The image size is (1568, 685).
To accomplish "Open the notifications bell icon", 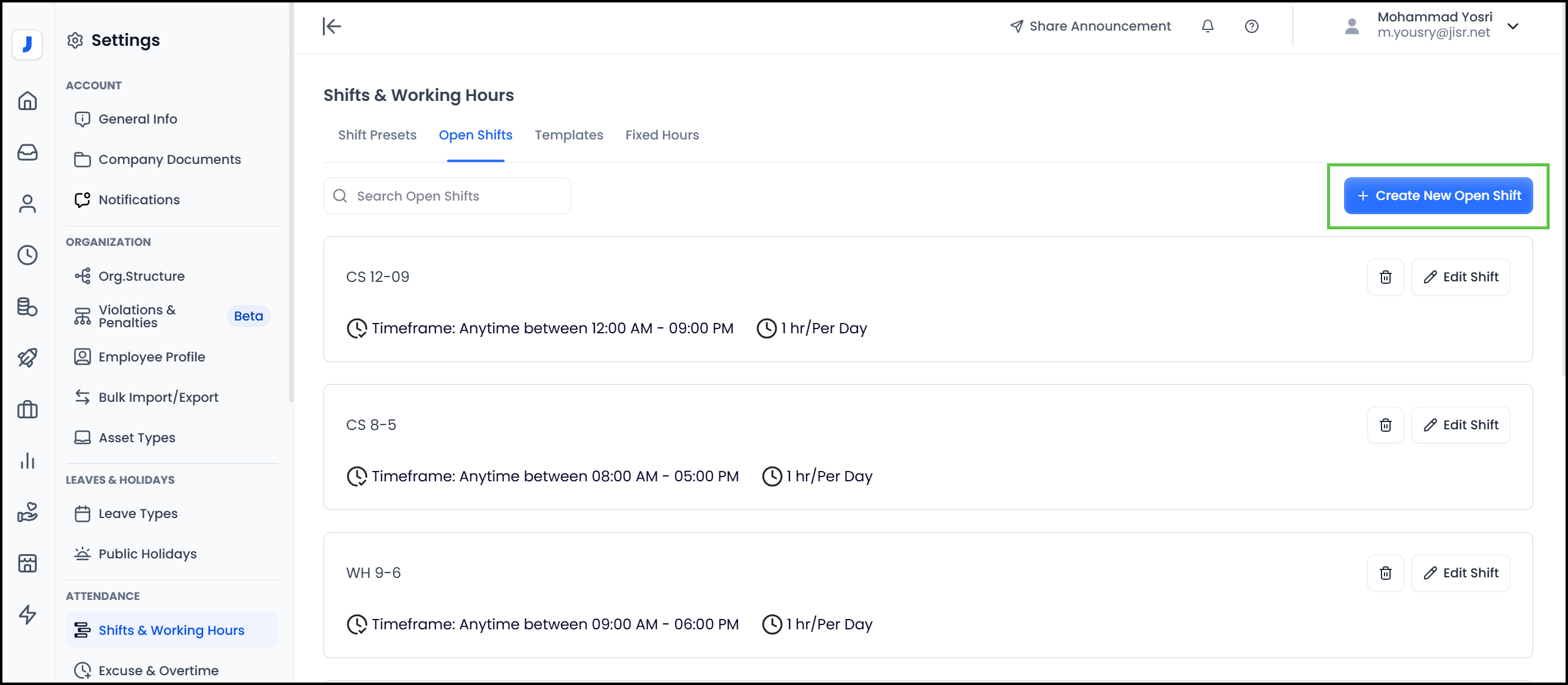I will tap(1207, 26).
